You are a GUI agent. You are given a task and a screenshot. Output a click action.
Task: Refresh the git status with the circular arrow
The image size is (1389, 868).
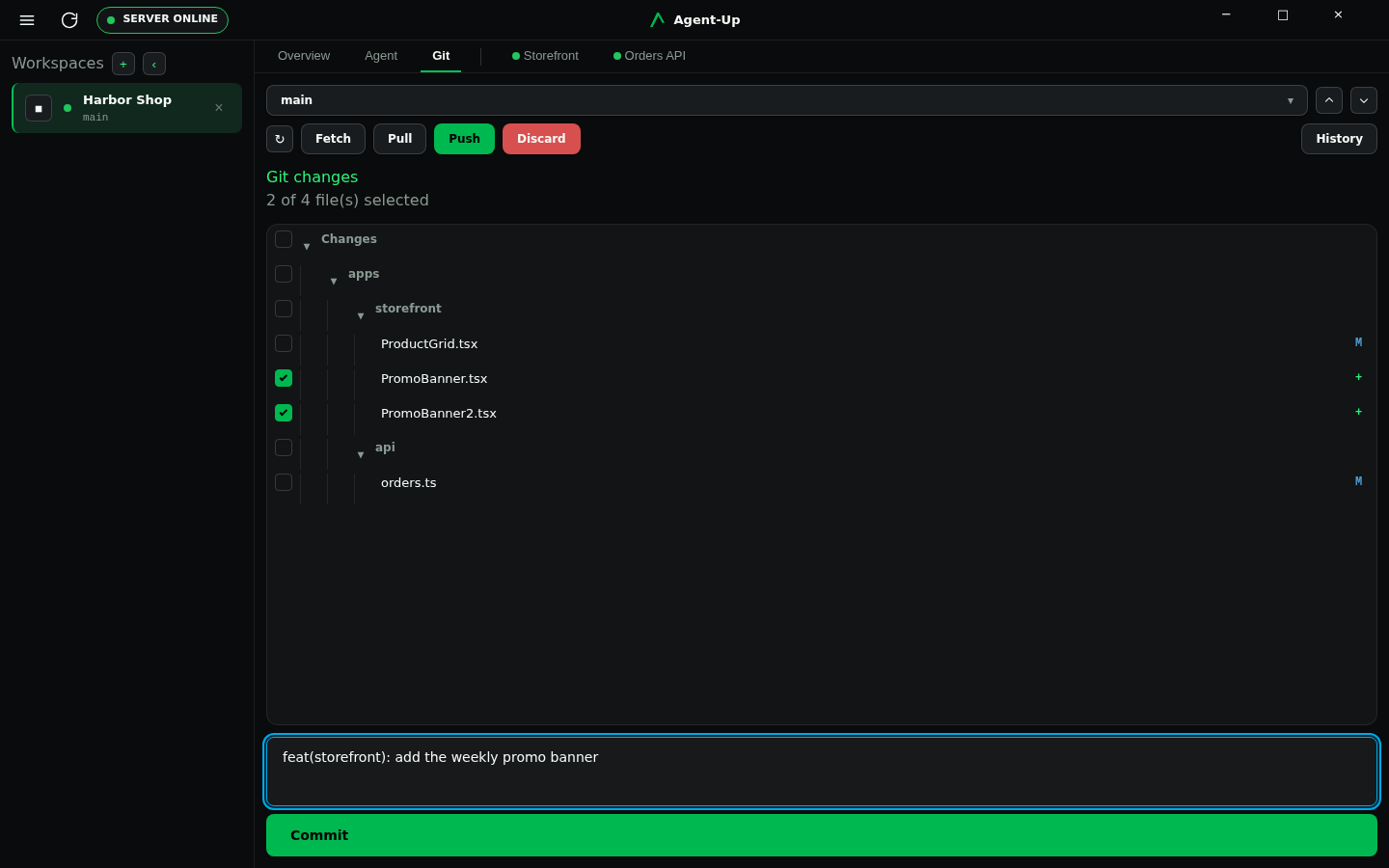pos(280,139)
